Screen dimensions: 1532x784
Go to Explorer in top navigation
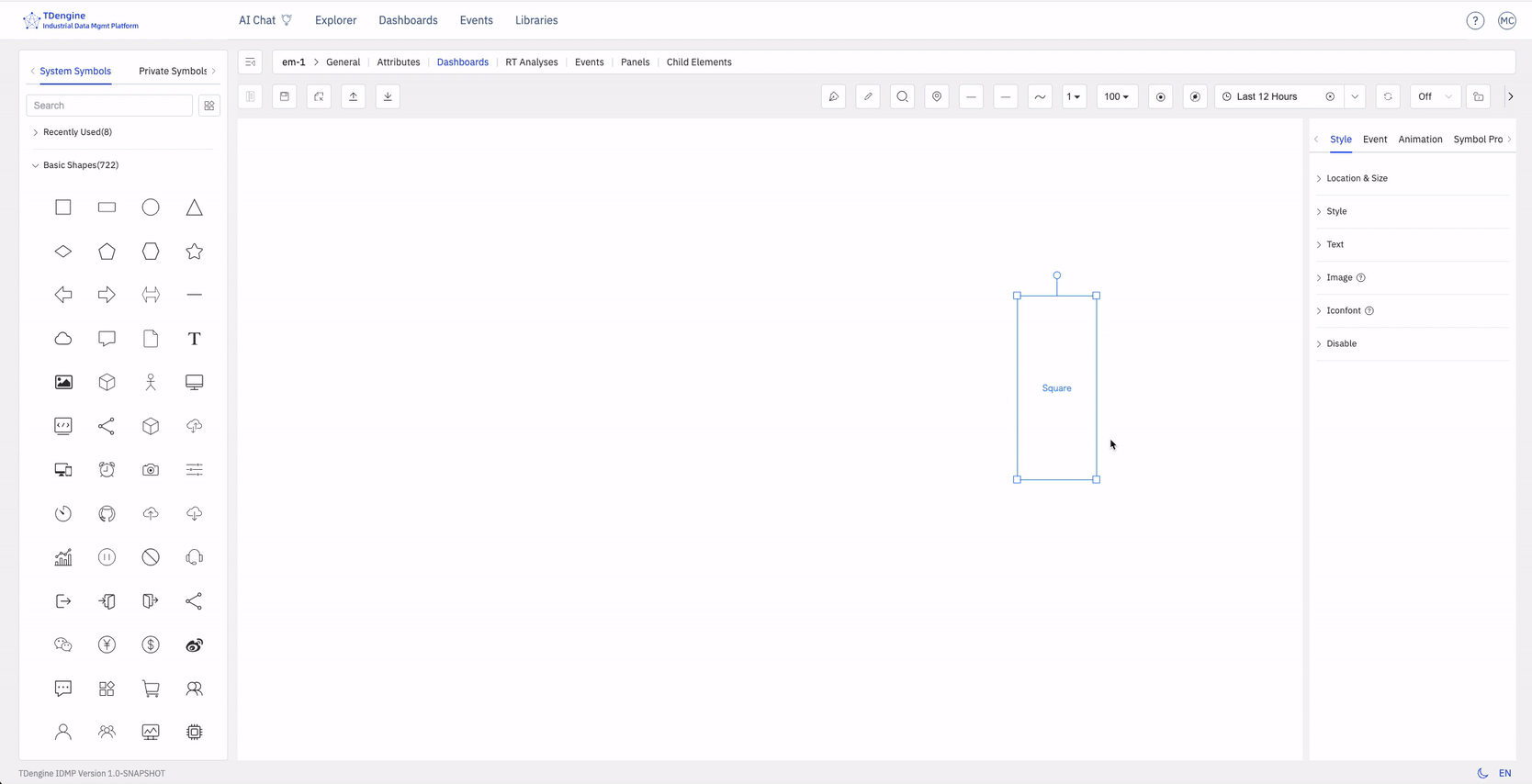pyautogui.click(x=335, y=20)
